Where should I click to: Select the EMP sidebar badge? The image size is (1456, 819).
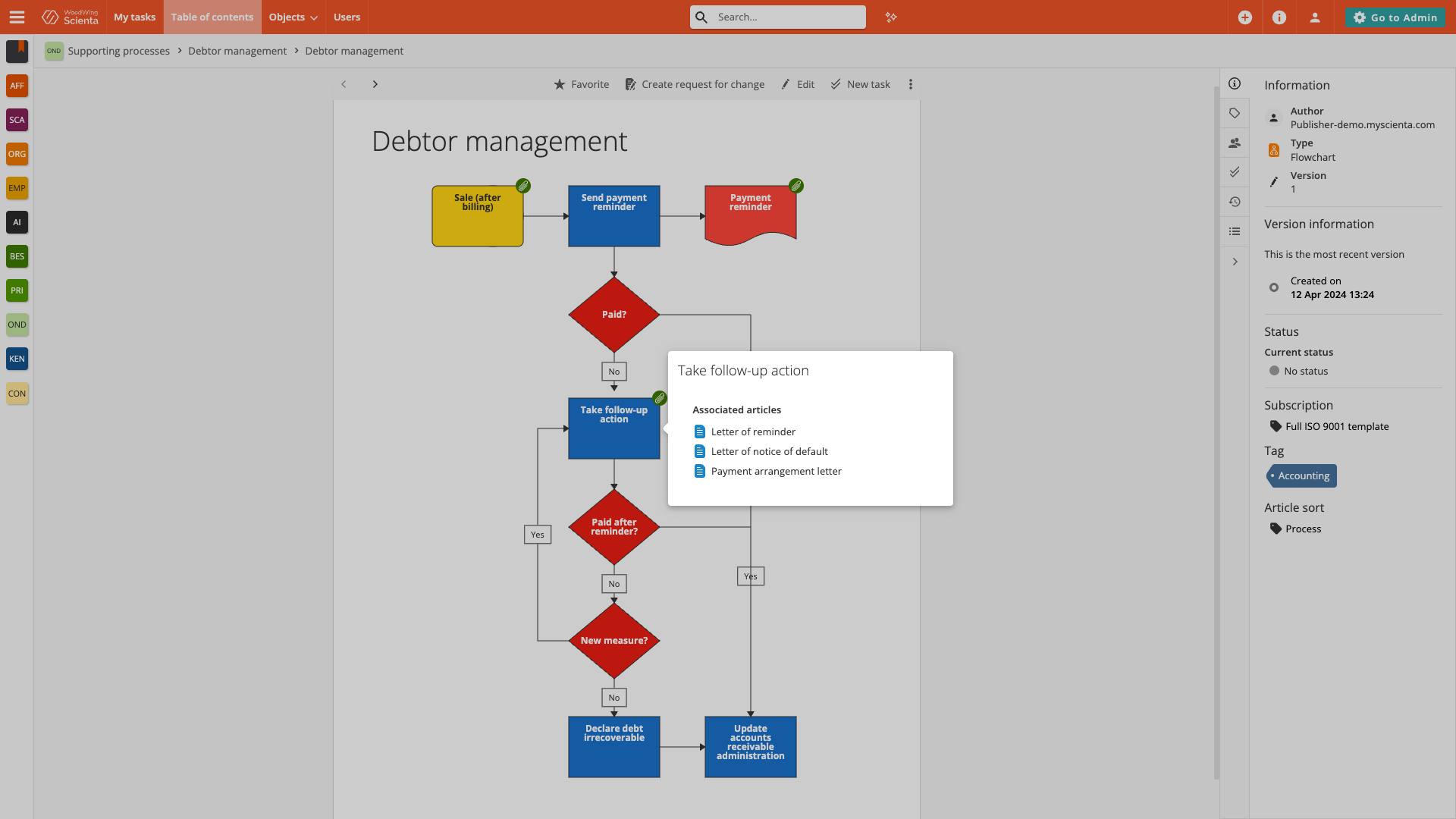point(17,188)
